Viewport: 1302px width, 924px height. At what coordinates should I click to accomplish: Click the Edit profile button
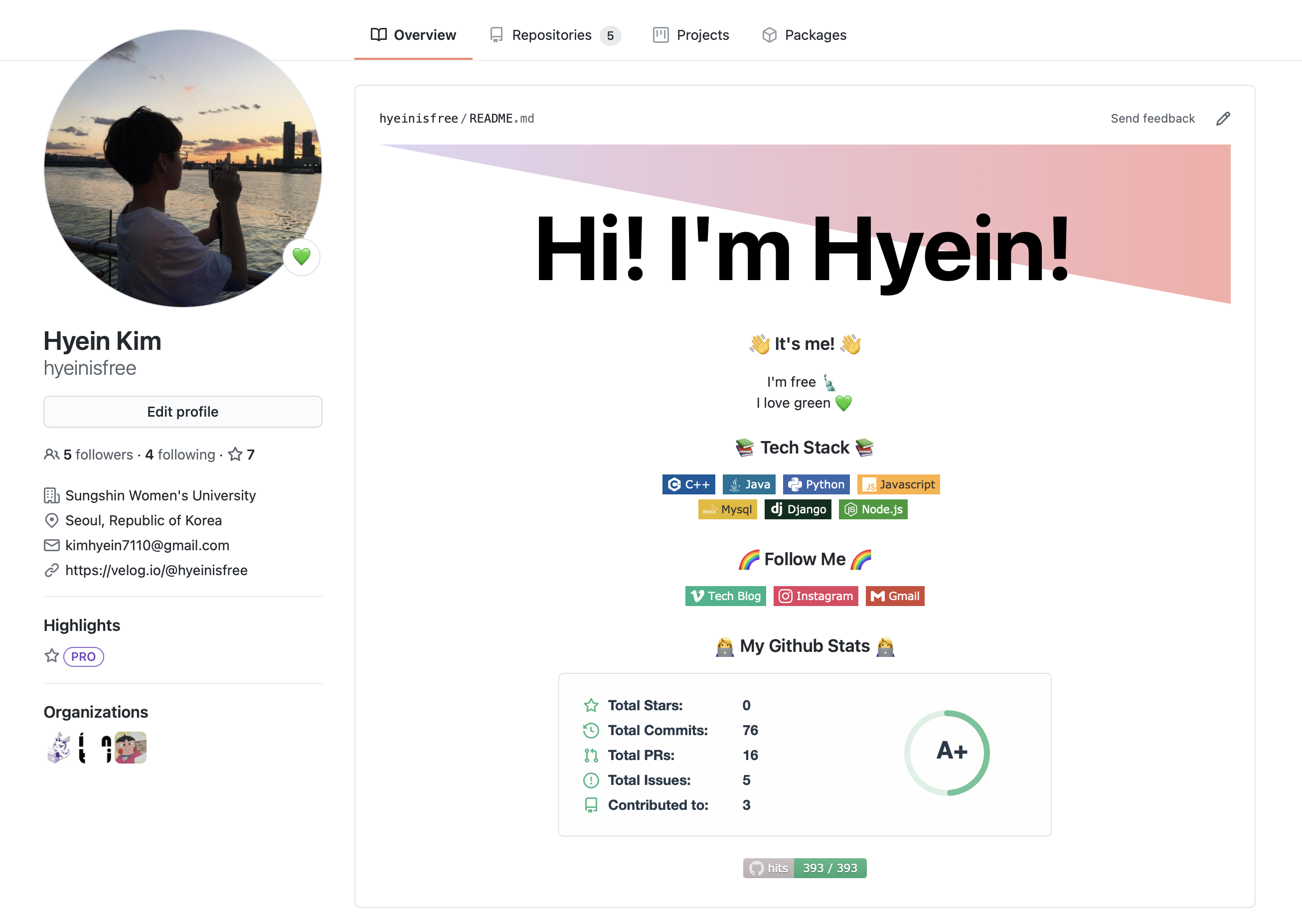click(182, 411)
